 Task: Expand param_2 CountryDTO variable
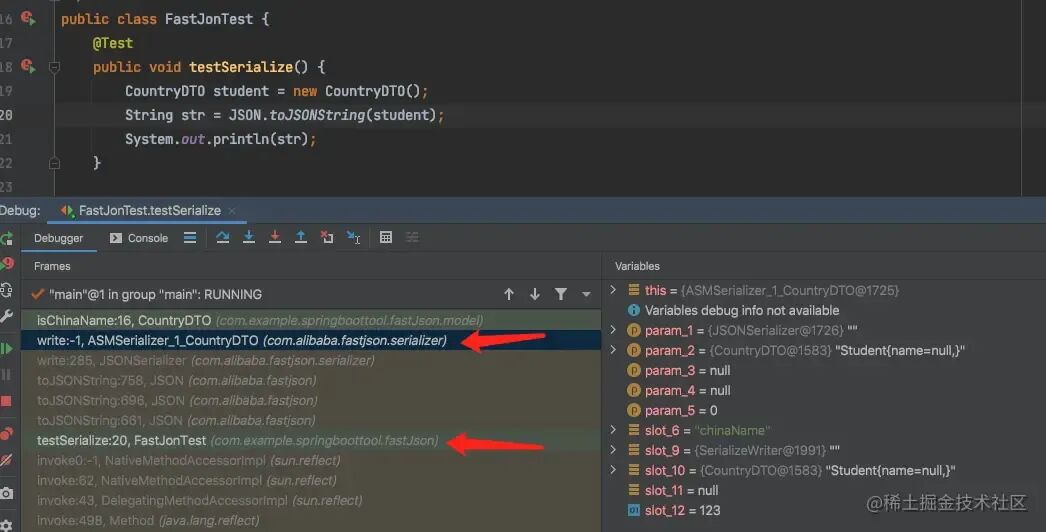(614, 351)
